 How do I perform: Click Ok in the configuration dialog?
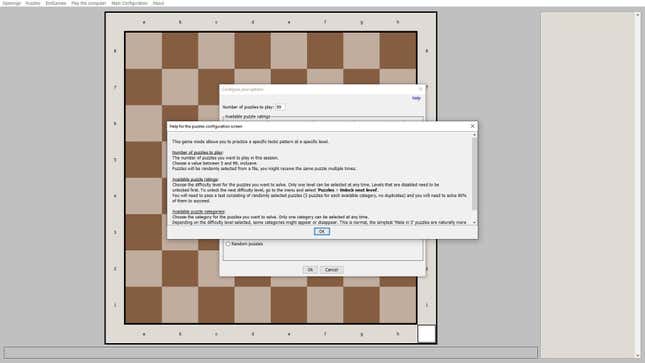click(310, 270)
